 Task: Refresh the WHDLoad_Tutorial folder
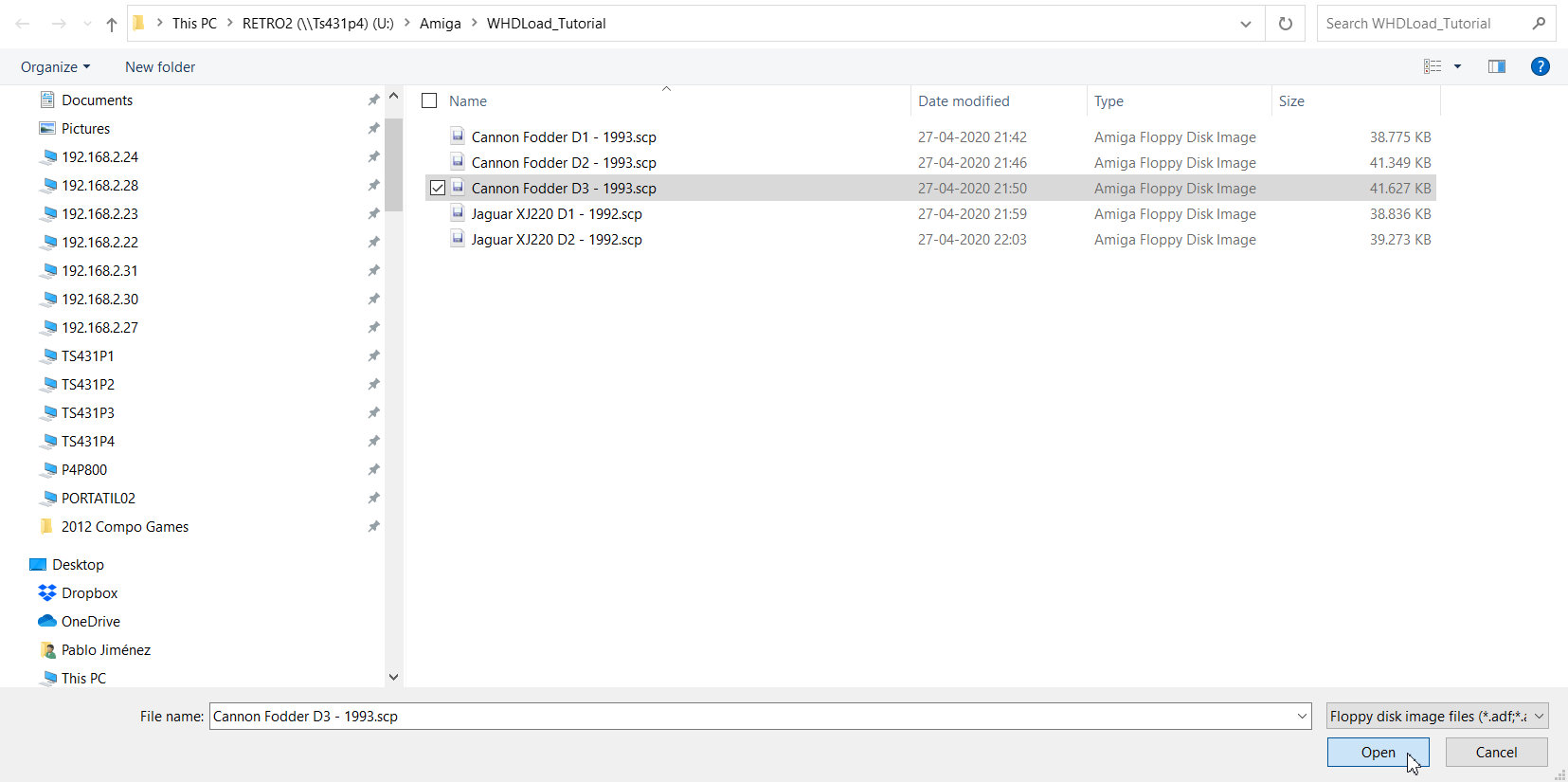click(x=1286, y=24)
